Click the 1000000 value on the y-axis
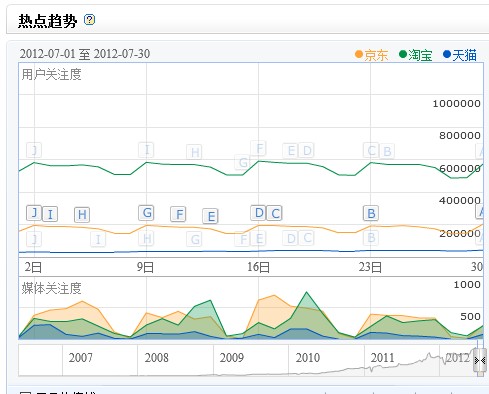The image size is (489, 394). [456, 104]
